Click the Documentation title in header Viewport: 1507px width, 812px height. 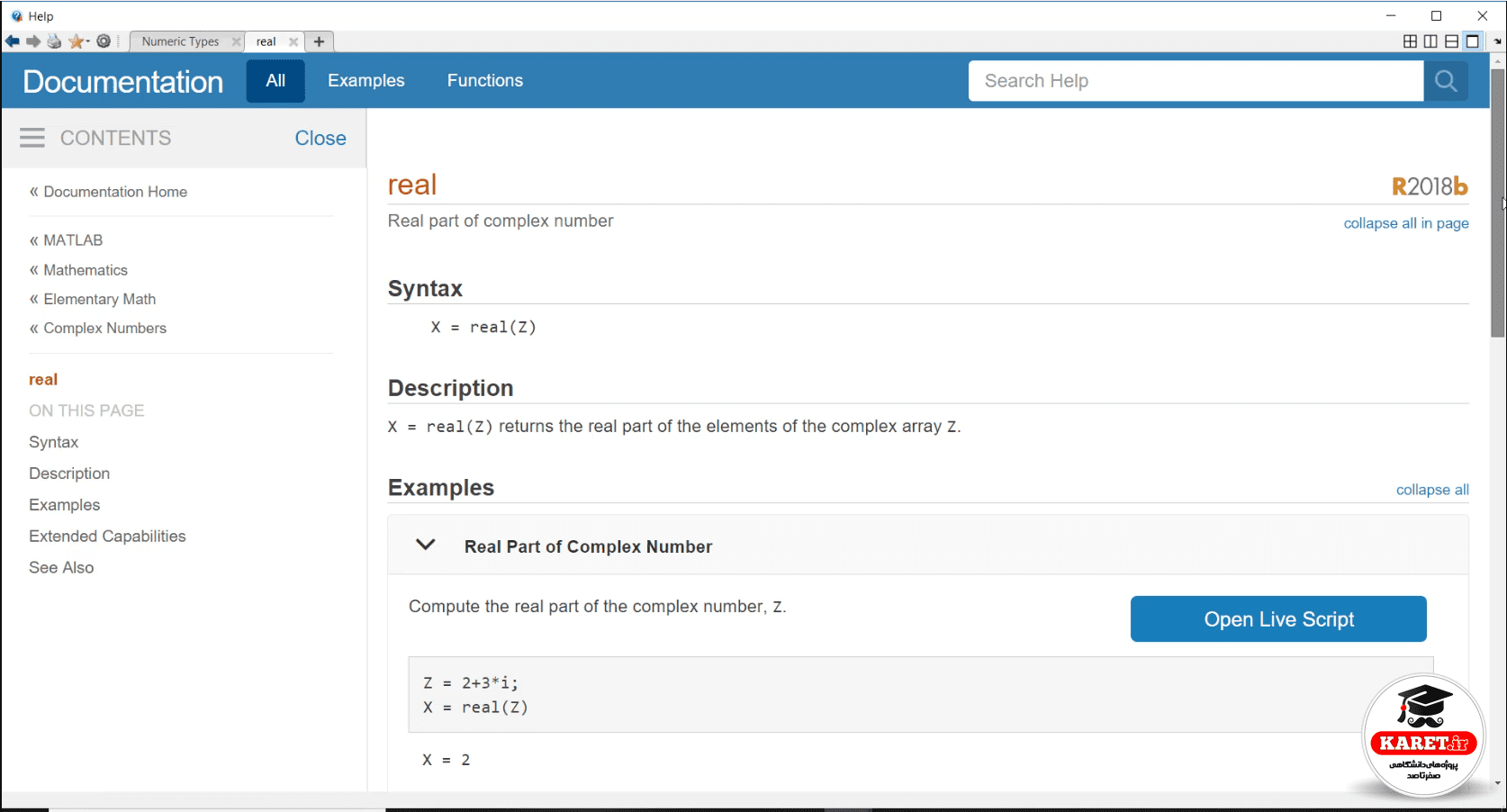point(122,82)
